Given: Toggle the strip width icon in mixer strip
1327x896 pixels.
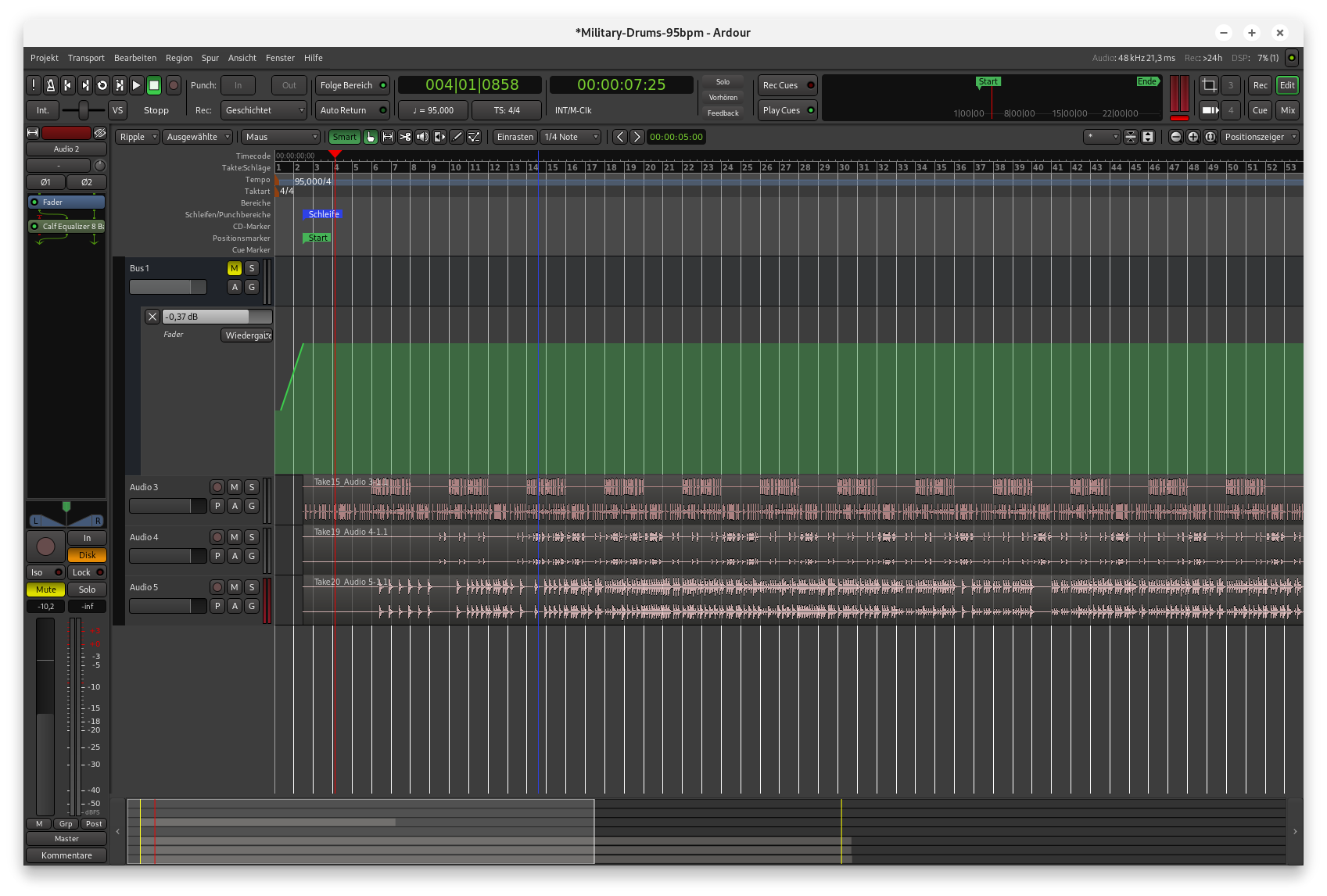Looking at the screenshot, I should pyautogui.click(x=33, y=133).
